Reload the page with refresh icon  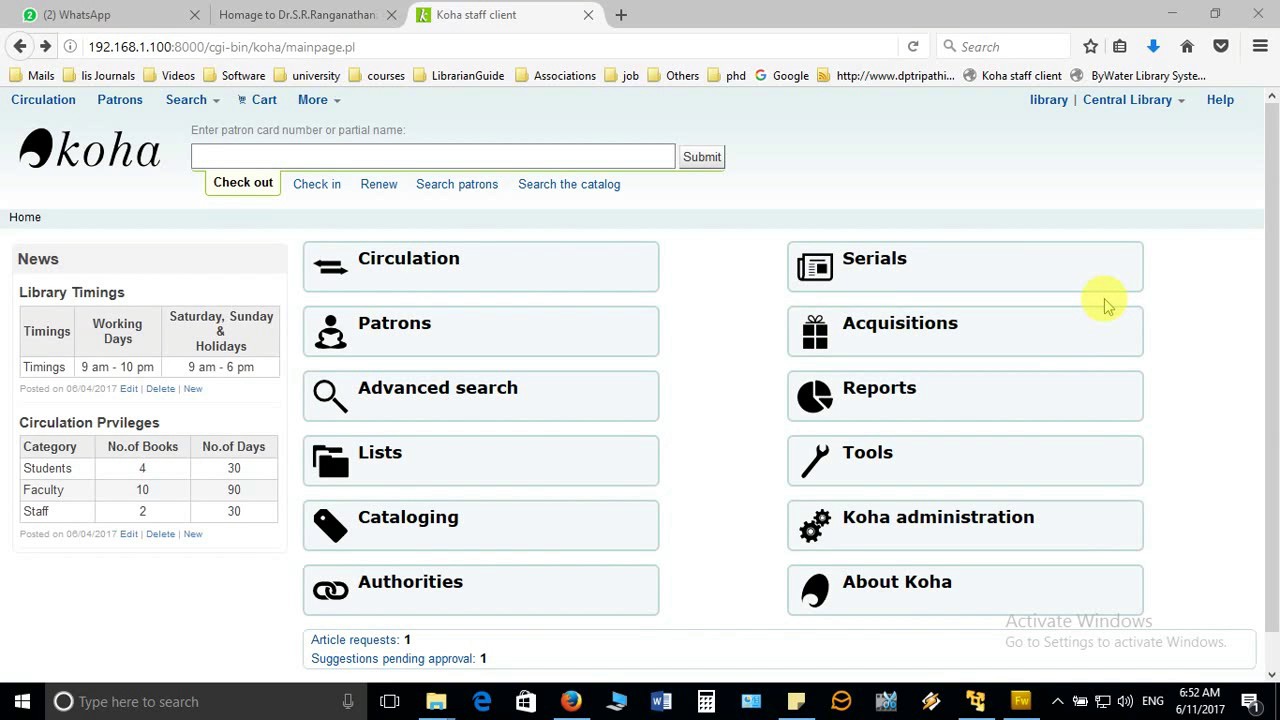(913, 47)
